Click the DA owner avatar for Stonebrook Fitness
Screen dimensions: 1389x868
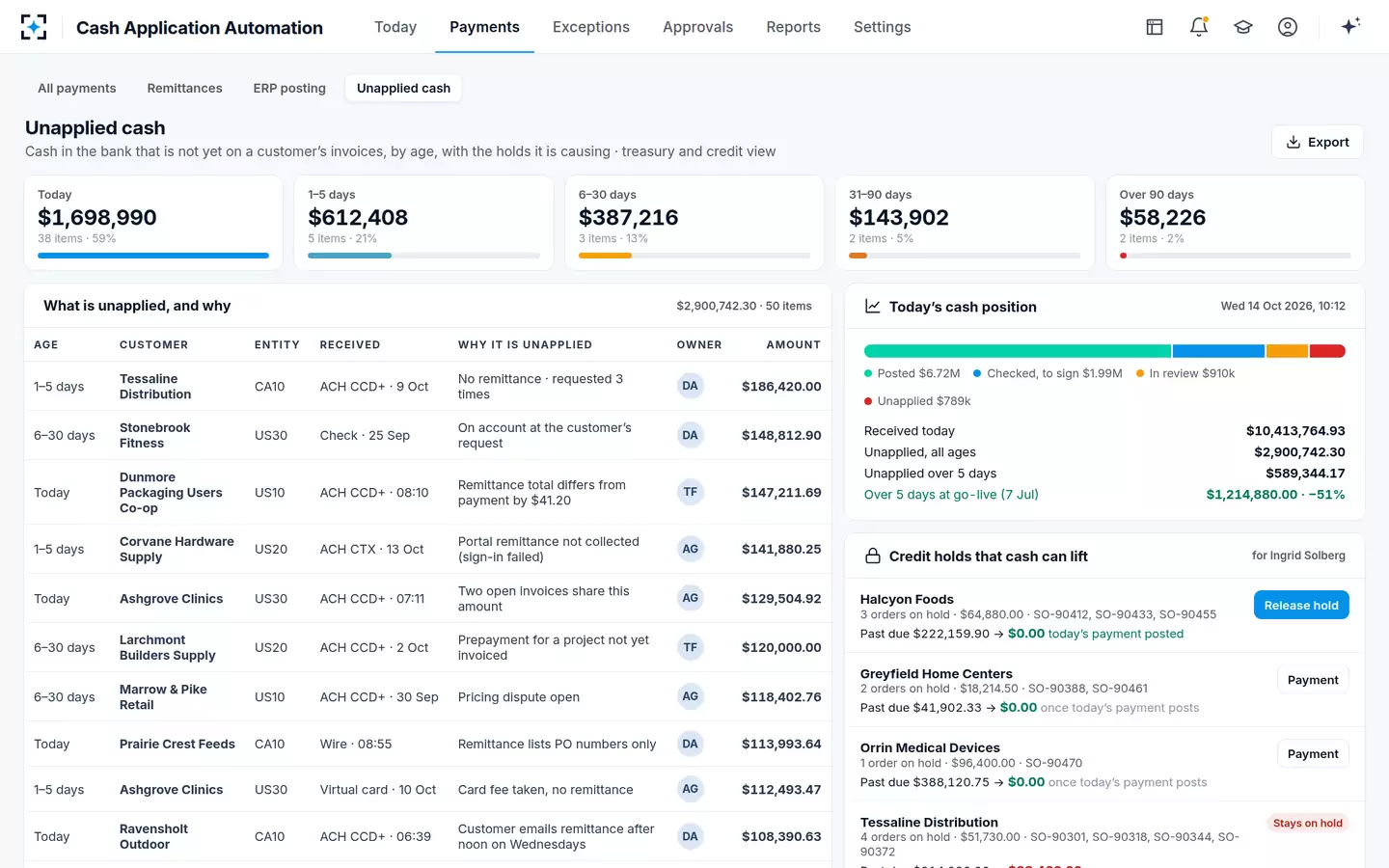coord(690,435)
